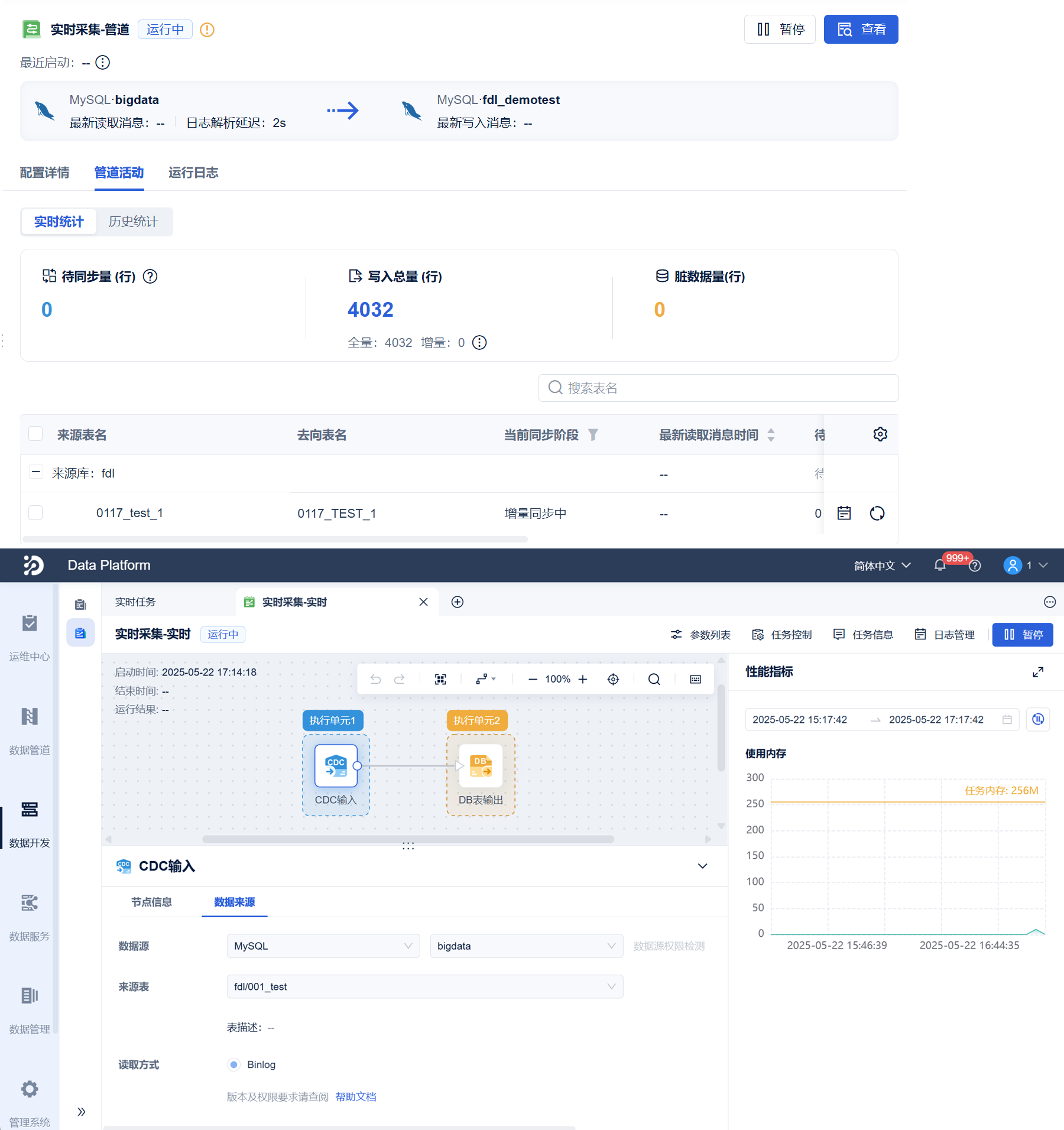Expand the 性能指标 panel fullscreen
1064x1130 pixels.
(x=1038, y=672)
